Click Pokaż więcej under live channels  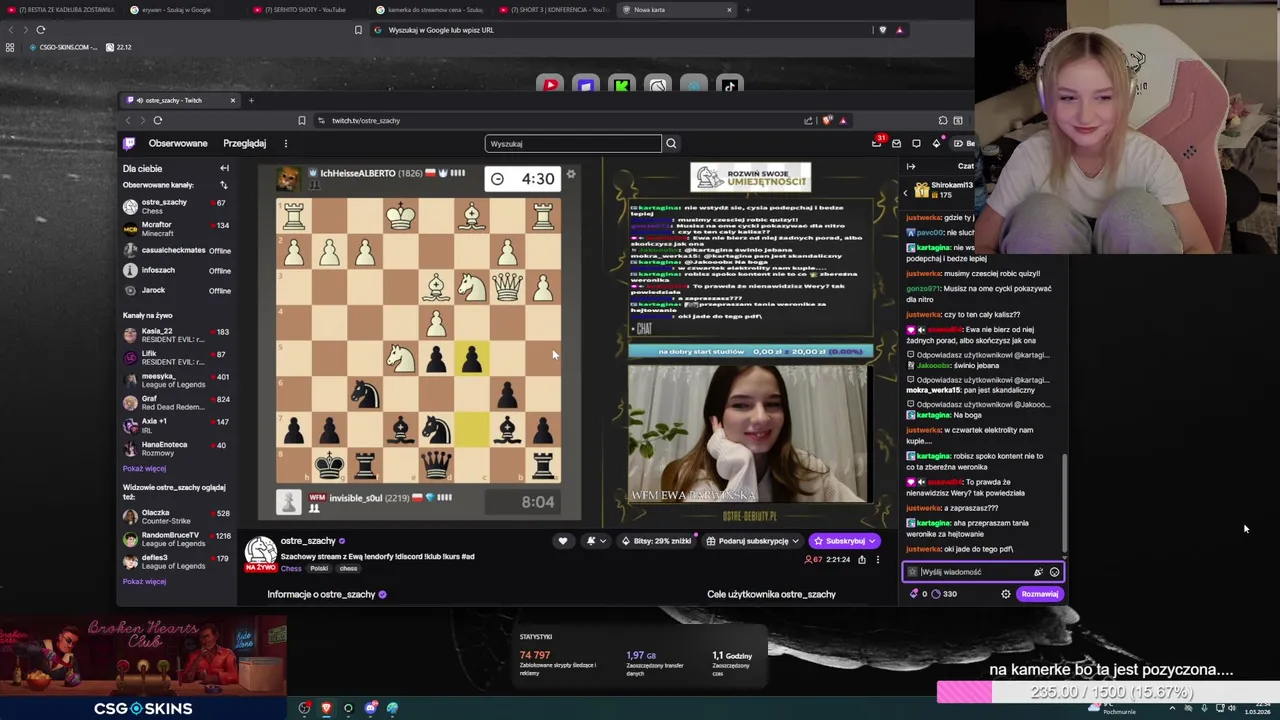(144, 468)
